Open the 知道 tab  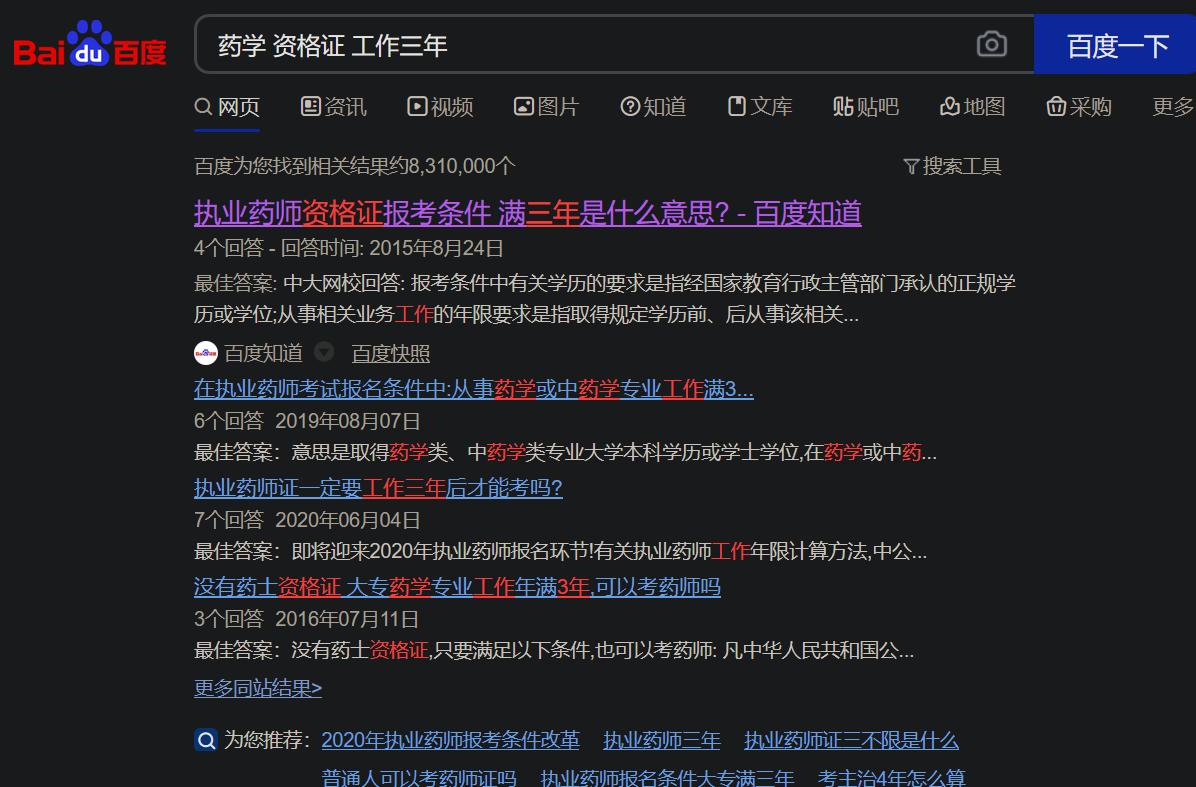click(654, 107)
